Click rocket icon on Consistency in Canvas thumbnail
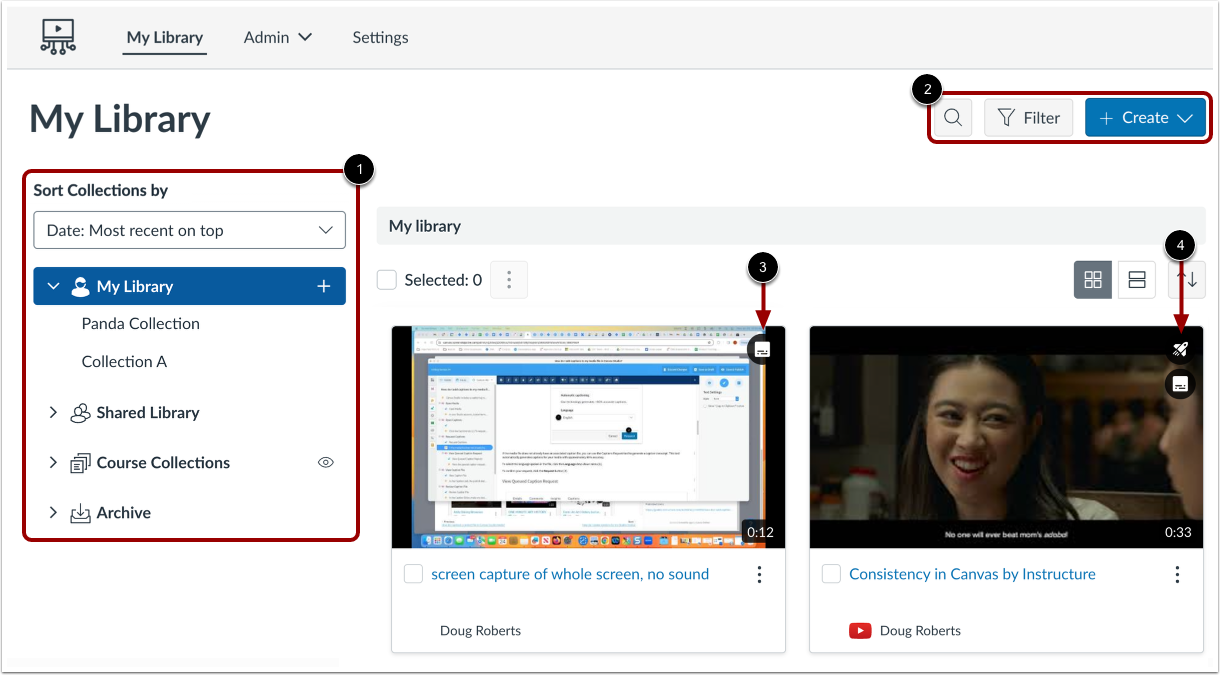 click(x=1180, y=349)
